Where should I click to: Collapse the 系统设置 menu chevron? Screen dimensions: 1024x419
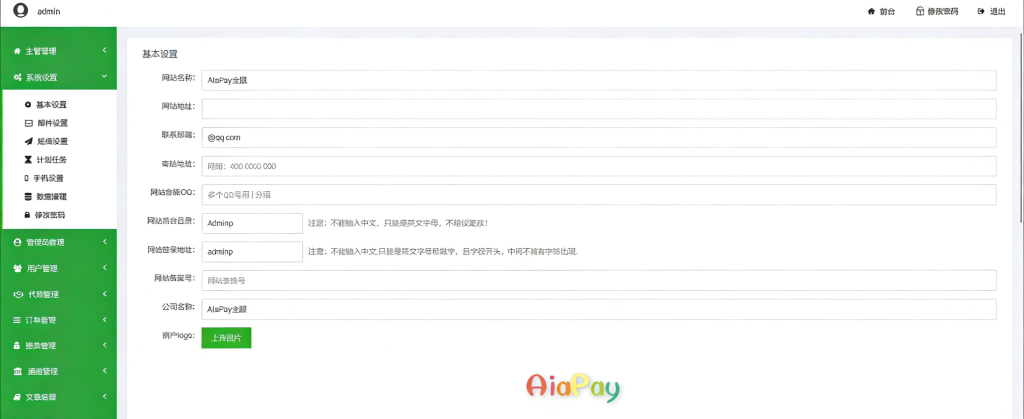coord(104,76)
